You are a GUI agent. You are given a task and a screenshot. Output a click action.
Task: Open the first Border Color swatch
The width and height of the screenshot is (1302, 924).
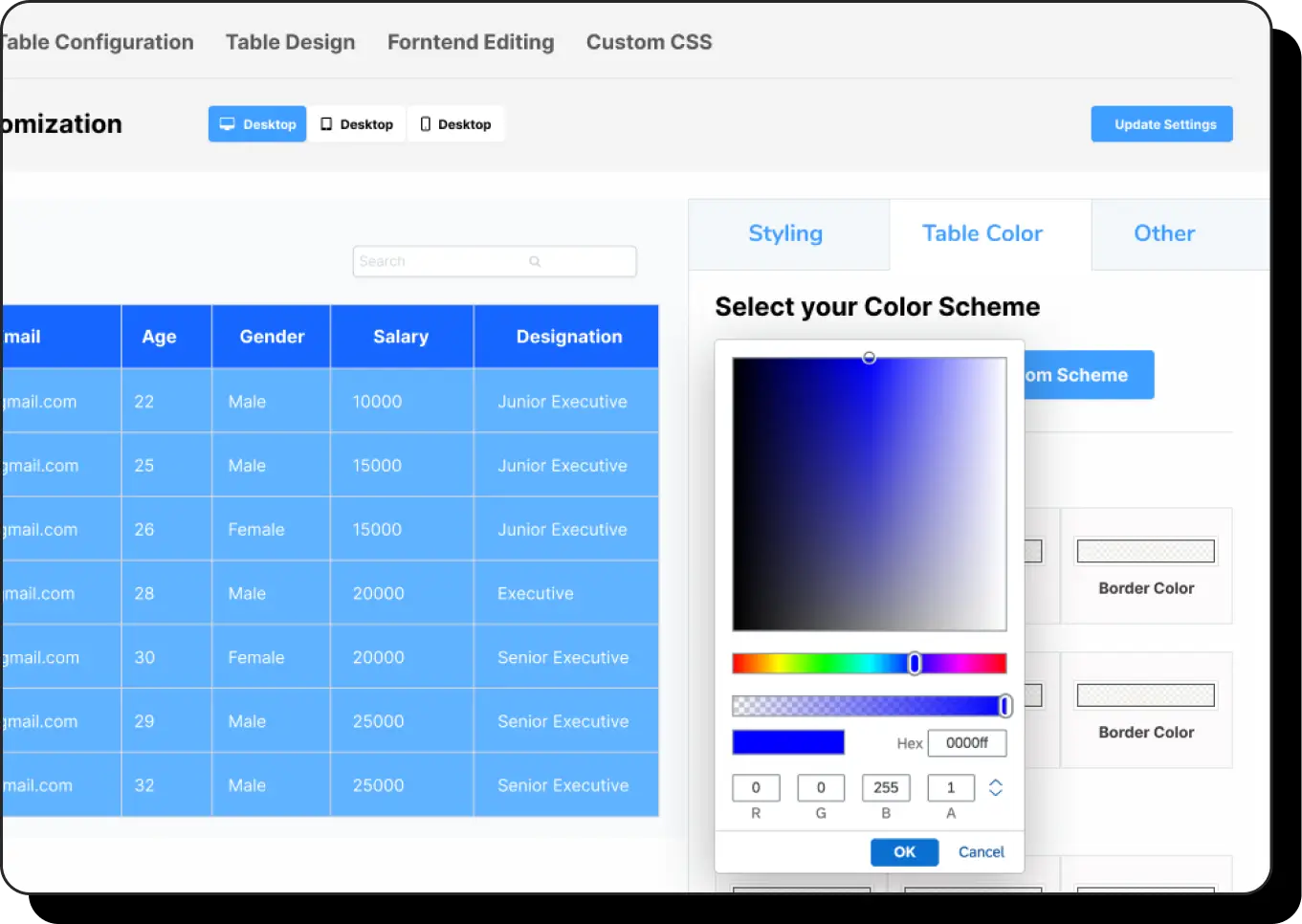[1145, 551]
